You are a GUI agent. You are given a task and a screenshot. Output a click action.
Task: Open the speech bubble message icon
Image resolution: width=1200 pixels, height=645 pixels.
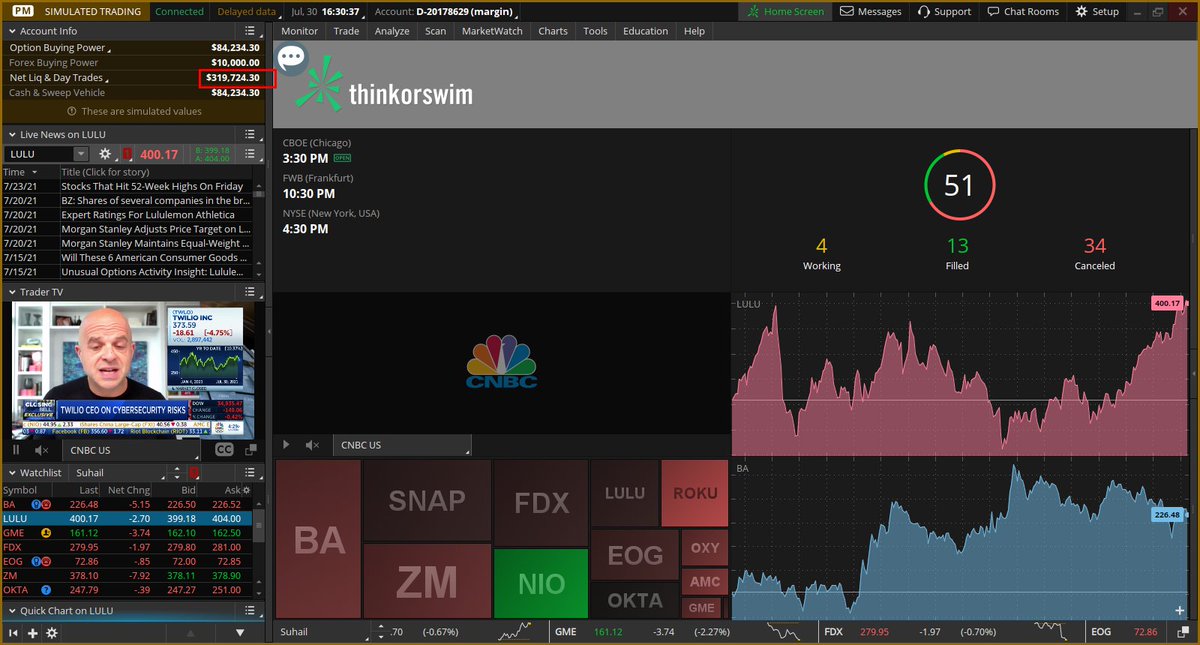tap(291, 58)
